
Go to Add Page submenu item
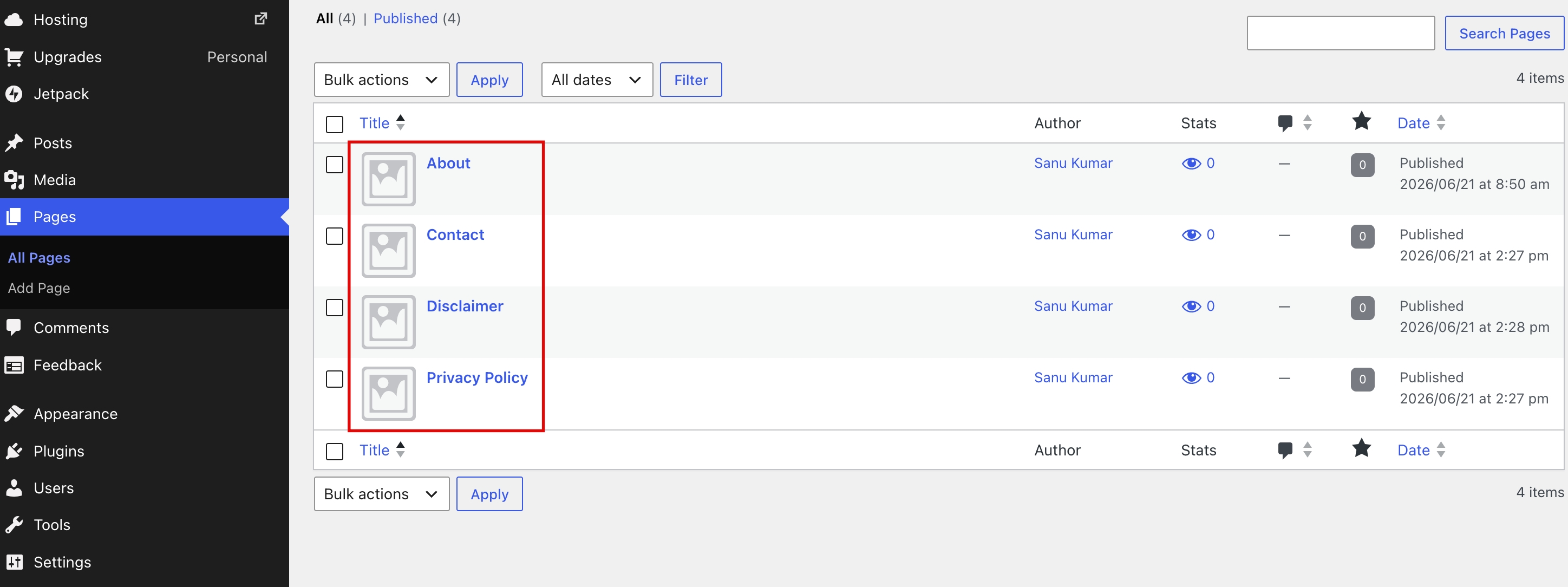[39, 288]
